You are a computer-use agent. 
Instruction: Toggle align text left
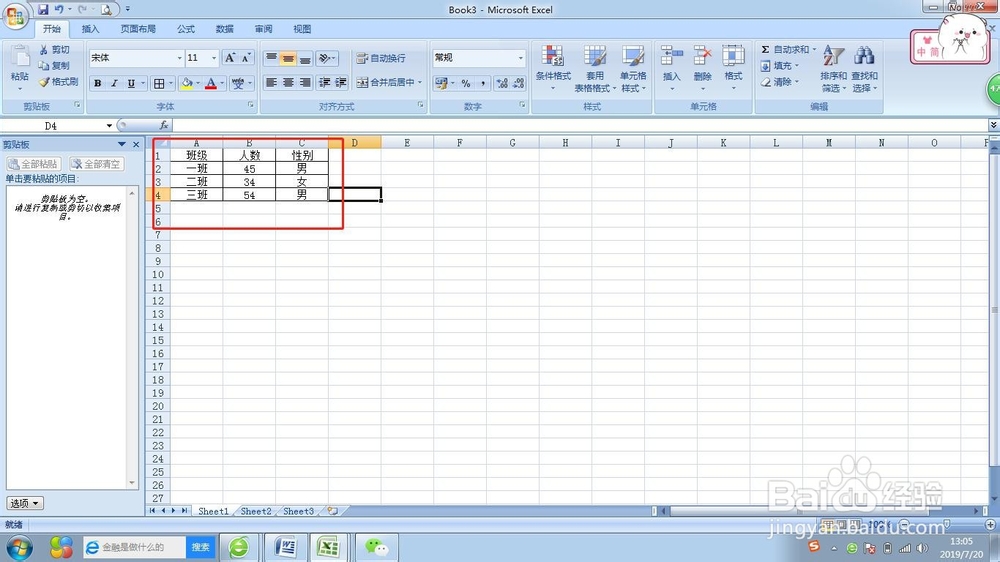coord(271,82)
